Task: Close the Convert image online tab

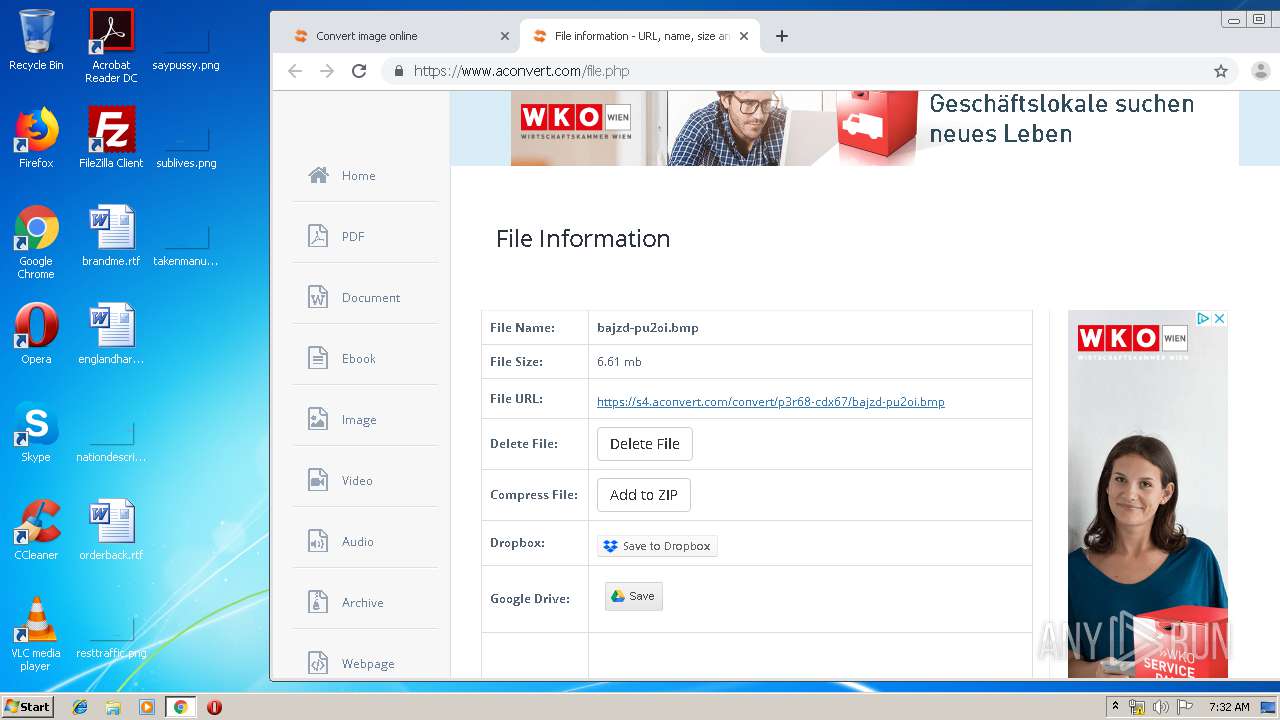Action: (x=505, y=36)
